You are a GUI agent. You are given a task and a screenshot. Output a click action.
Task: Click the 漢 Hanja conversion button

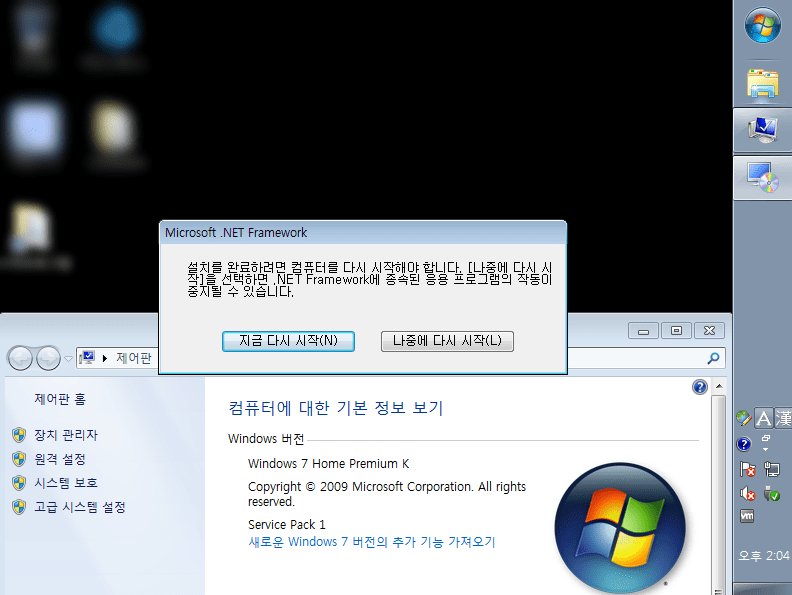pyautogui.click(x=783, y=418)
